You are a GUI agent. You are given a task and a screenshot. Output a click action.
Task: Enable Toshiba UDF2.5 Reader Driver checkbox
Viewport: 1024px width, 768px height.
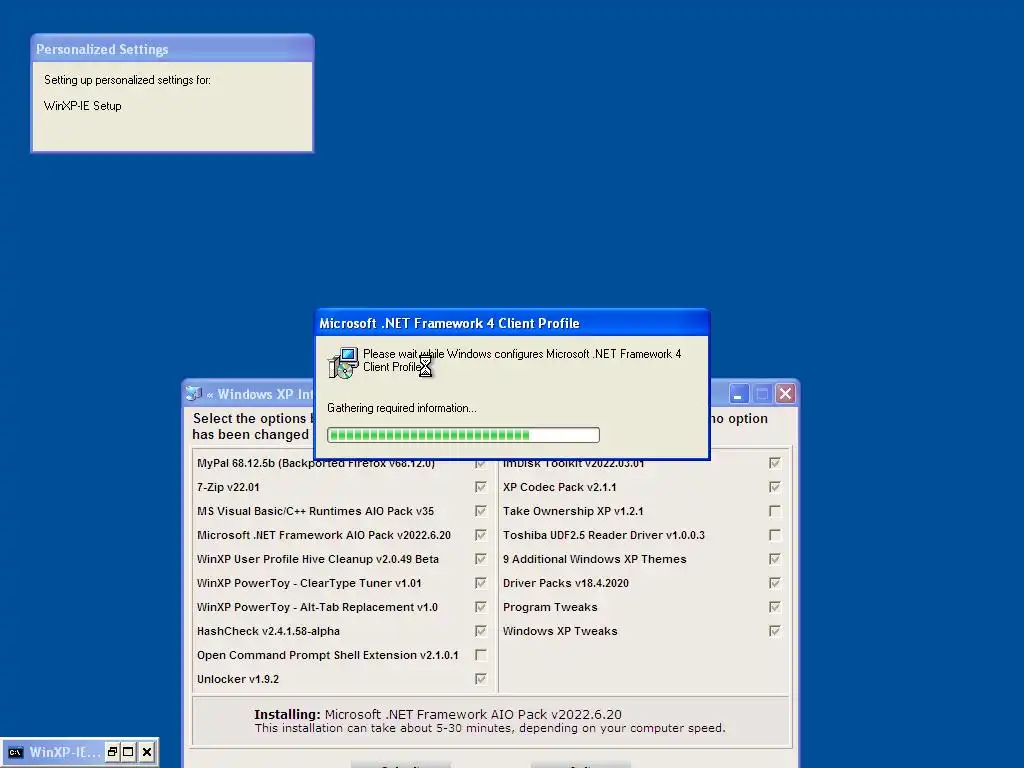tap(775, 535)
